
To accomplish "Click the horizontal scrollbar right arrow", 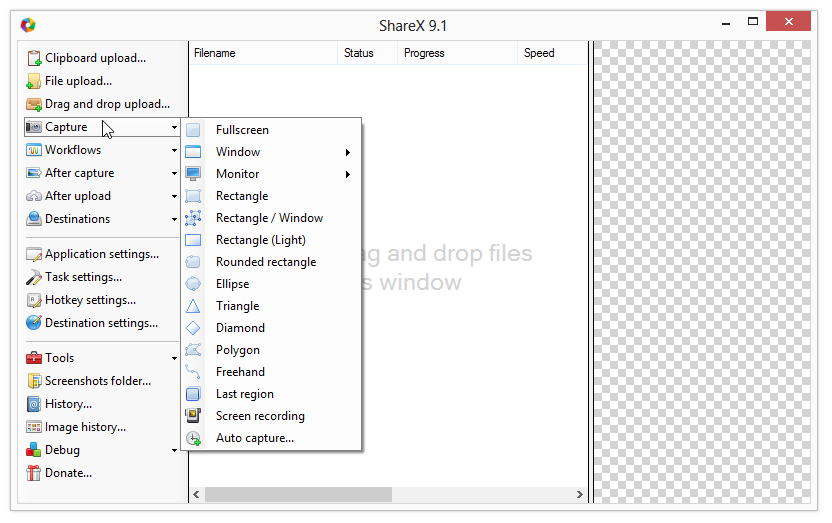I will coord(579,494).
